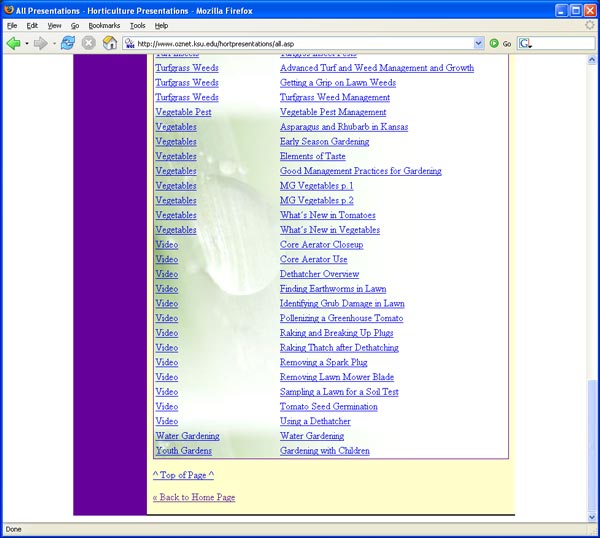Open Vegetable Pest Management link
This screenshot has width=600, height=538.
[x=333, y=112]
